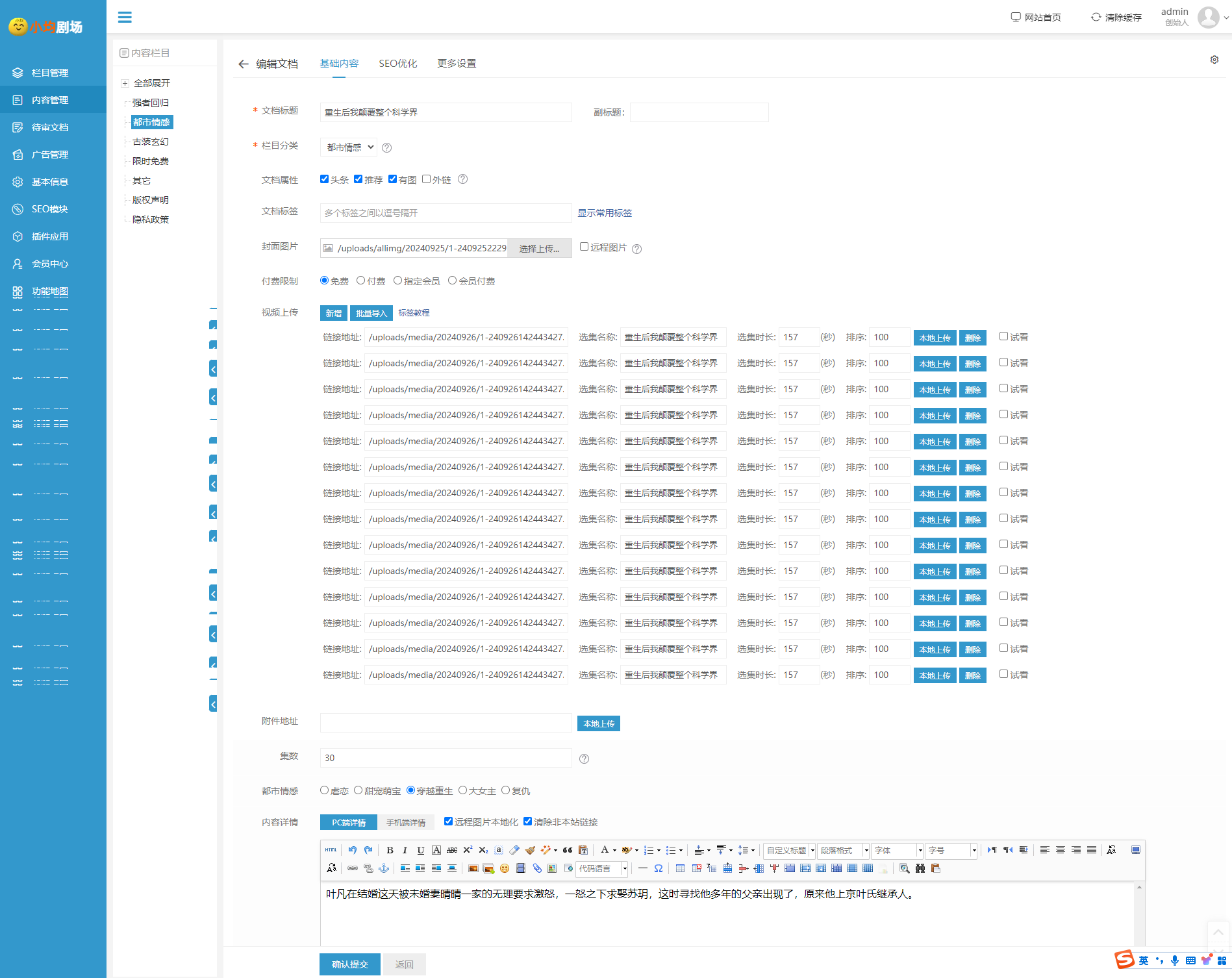The height and width of the screenshot is (978, 1232).
Task: Click into the 文档标签 tags input field
Action: coord(446,213)
